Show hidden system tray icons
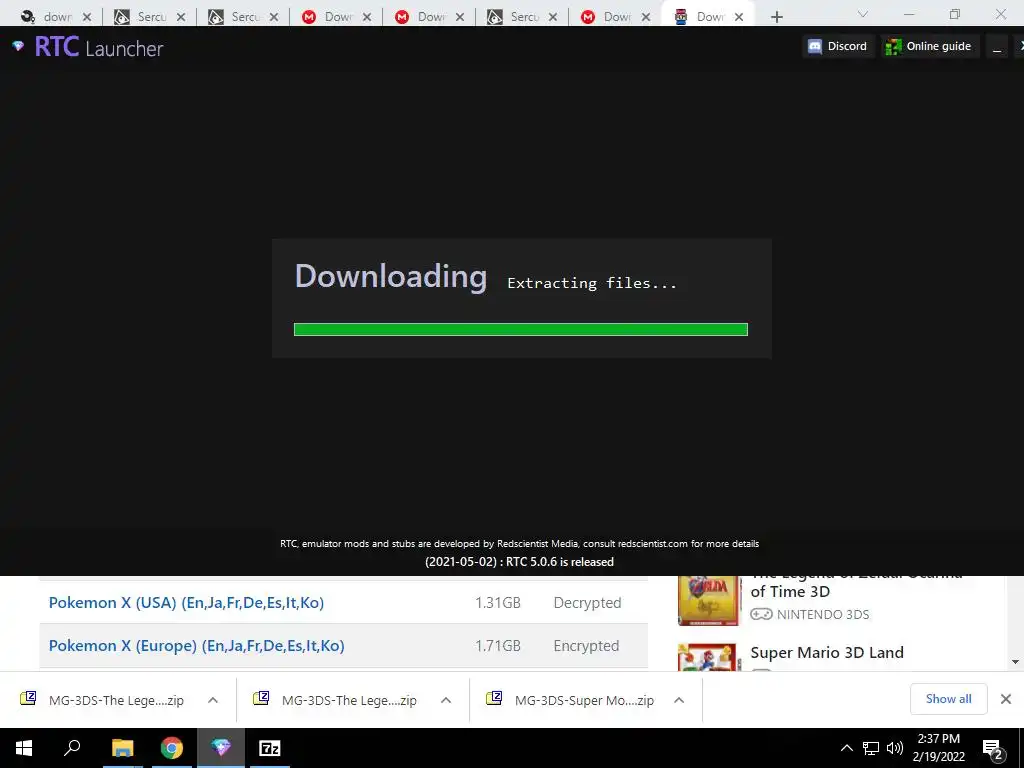This screenshot has height=768, width=1024. (846, 748)
